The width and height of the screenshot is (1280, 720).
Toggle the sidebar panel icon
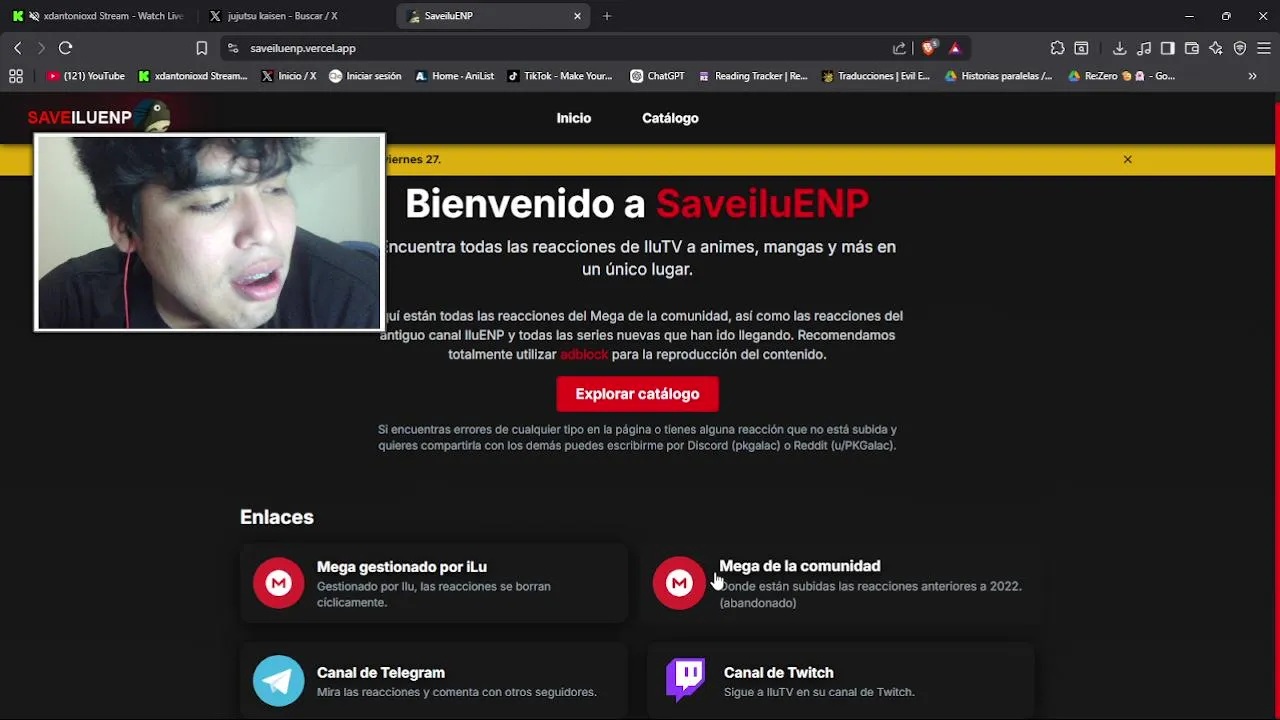point(1167,48)
